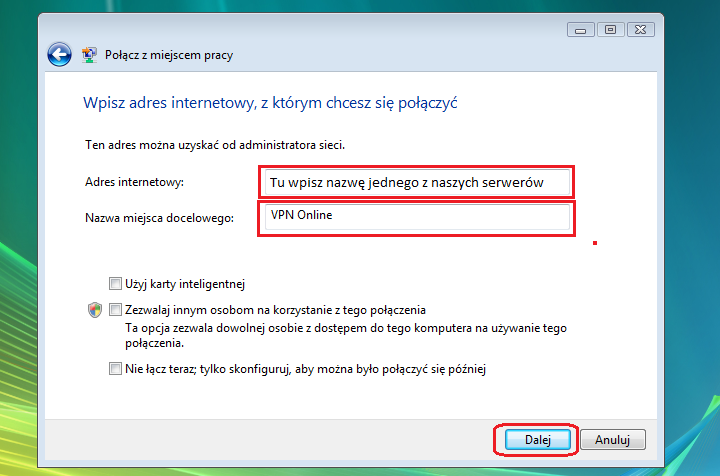Click the heading 'Wpisz adres internetowy...'

click(x=270, y=103)
